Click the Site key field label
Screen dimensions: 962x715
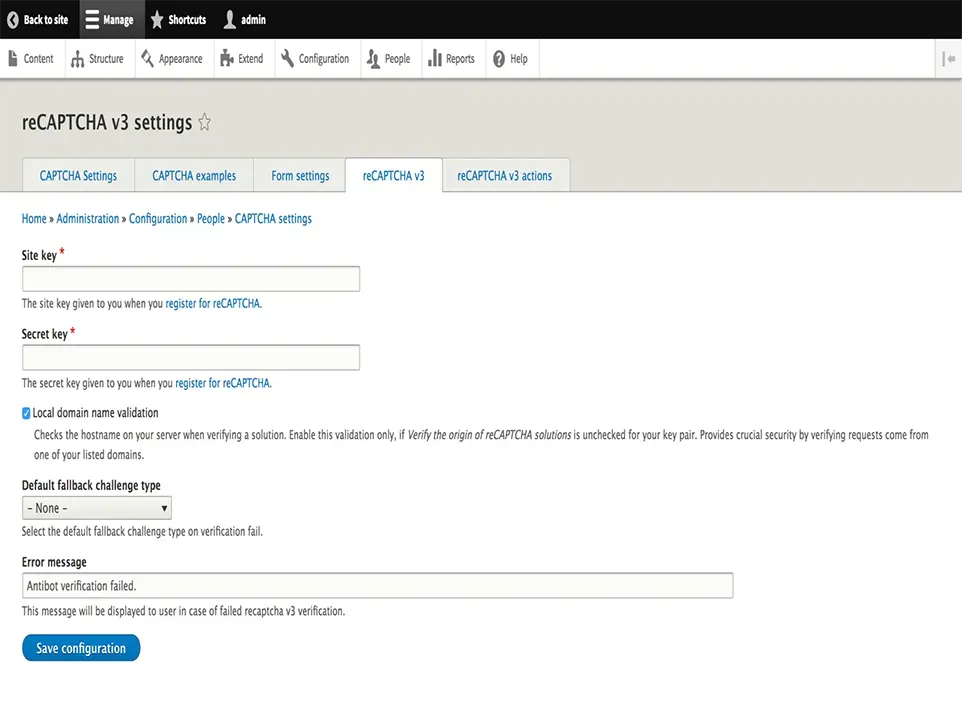click(x=39, y=255)
